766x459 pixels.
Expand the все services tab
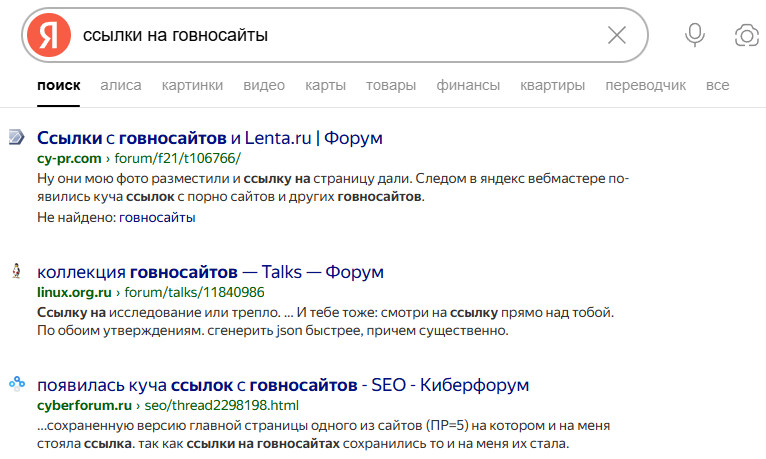coord(717,86)
